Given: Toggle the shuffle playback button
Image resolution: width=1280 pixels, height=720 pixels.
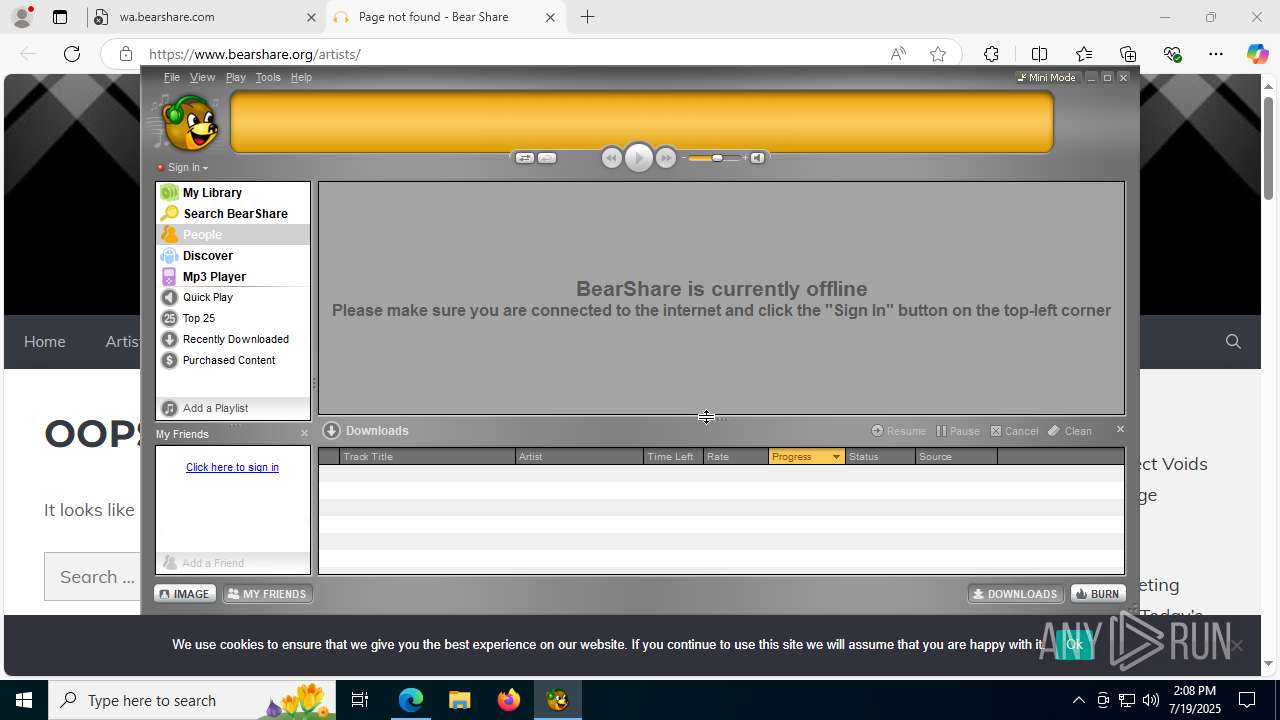Looking at the screenshot, I should point(524,158).
